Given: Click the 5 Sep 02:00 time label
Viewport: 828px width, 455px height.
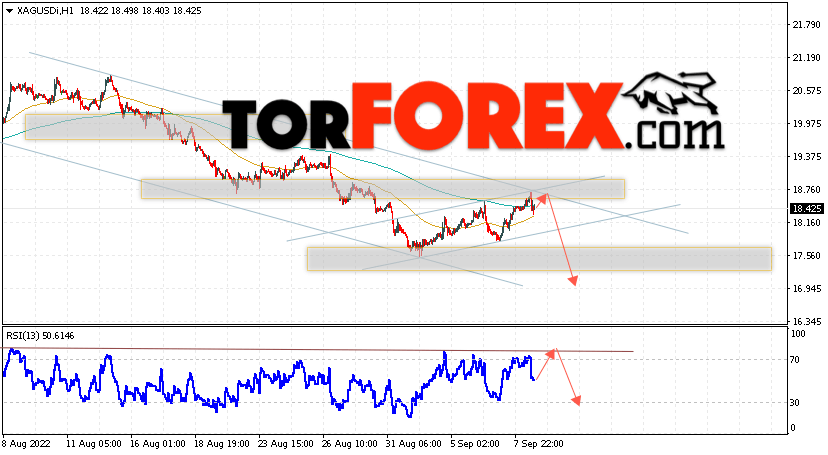Looking at the screenshot, I should point(475,444).
